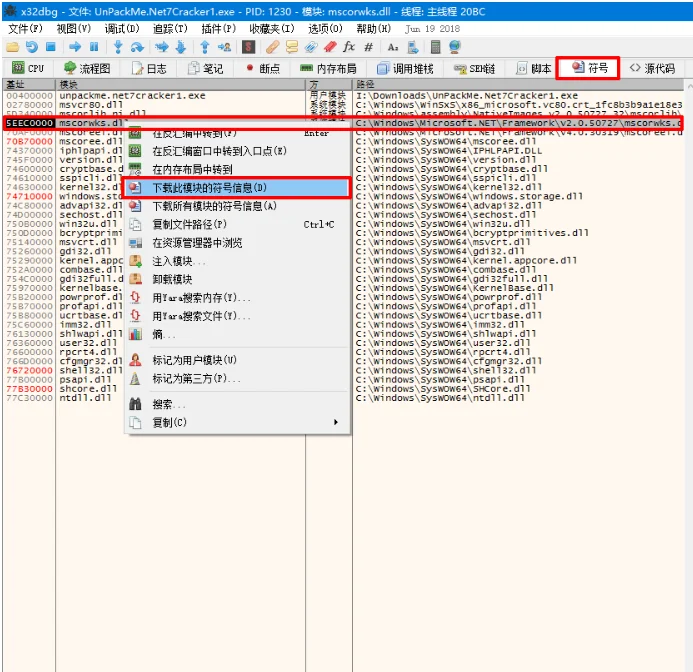Open variables with the hash icon
This screenshot has width=693, height=672.
coord(369,46)
